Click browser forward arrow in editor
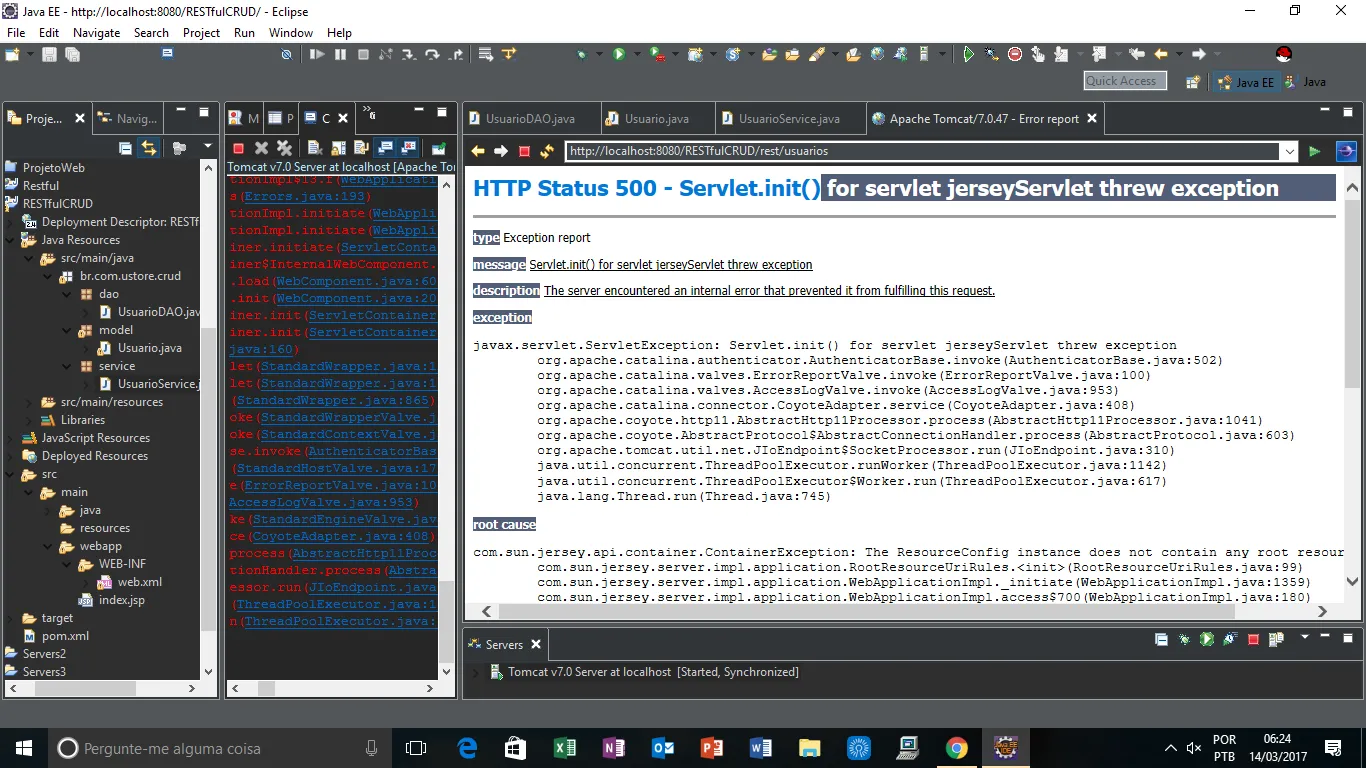1366x768 pixels. click(500, 152)
